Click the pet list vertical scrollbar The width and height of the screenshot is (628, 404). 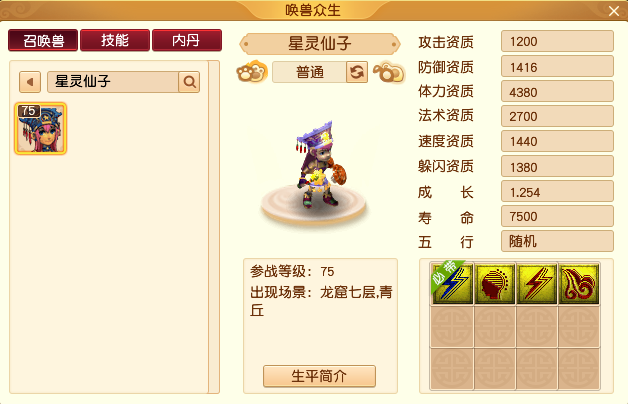coord(213,227)
